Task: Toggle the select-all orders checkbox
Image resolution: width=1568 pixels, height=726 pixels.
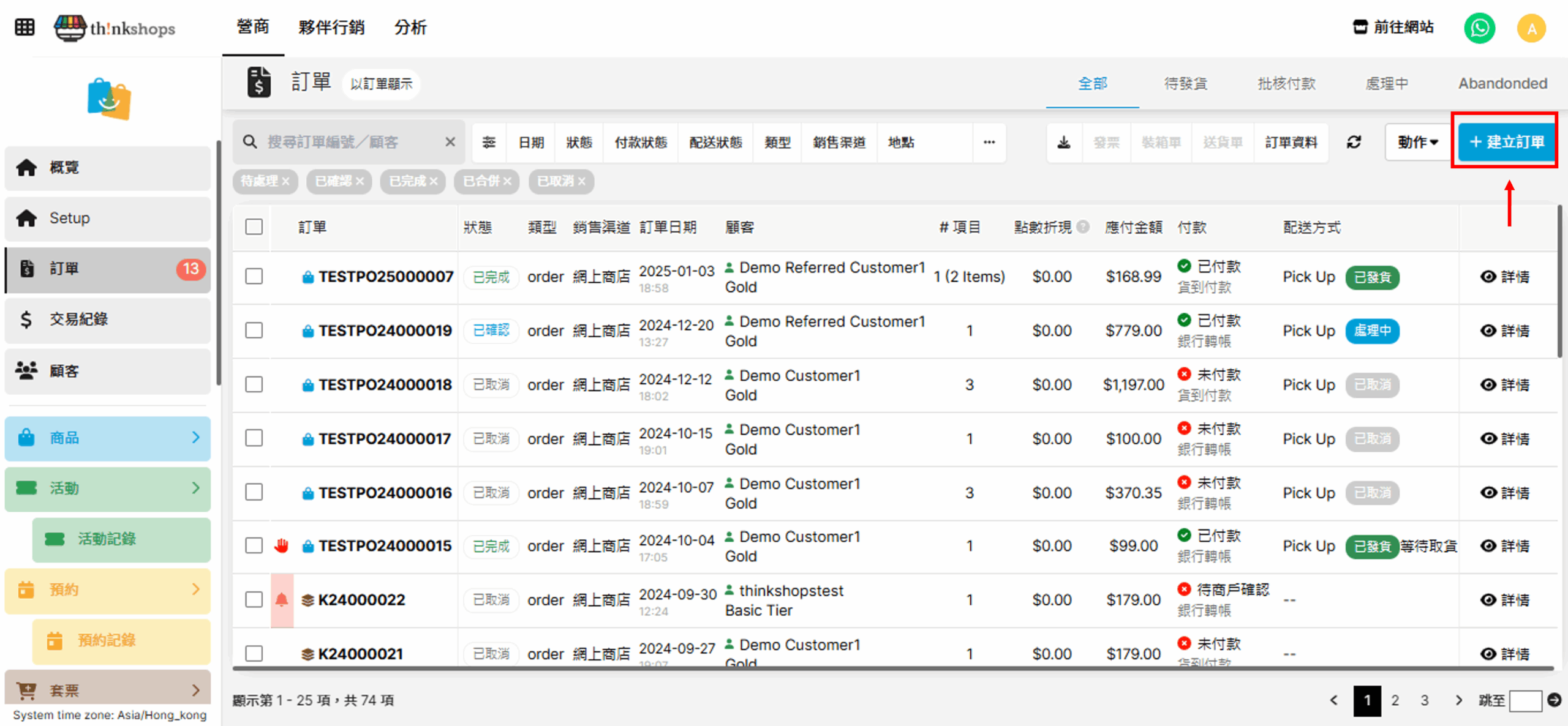Action: 254,227
